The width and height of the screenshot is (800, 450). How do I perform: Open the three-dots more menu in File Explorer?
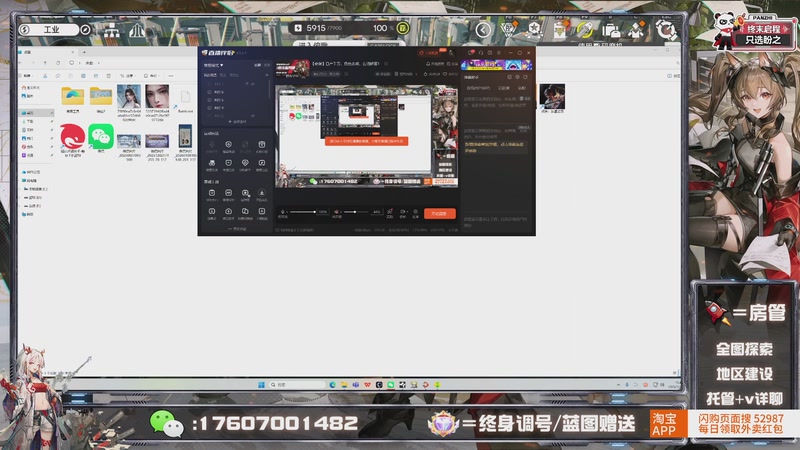tap(170, 76)
